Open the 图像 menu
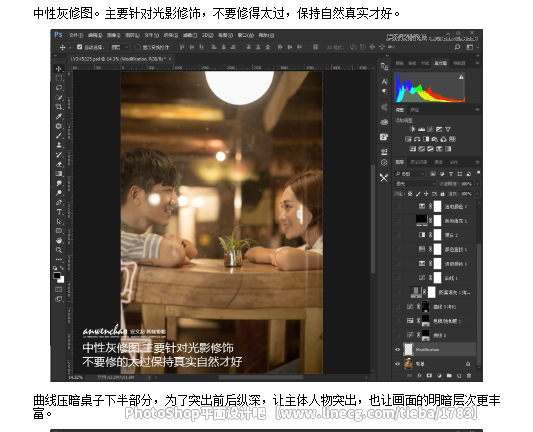533x432 pixels. tap(114, 35)
